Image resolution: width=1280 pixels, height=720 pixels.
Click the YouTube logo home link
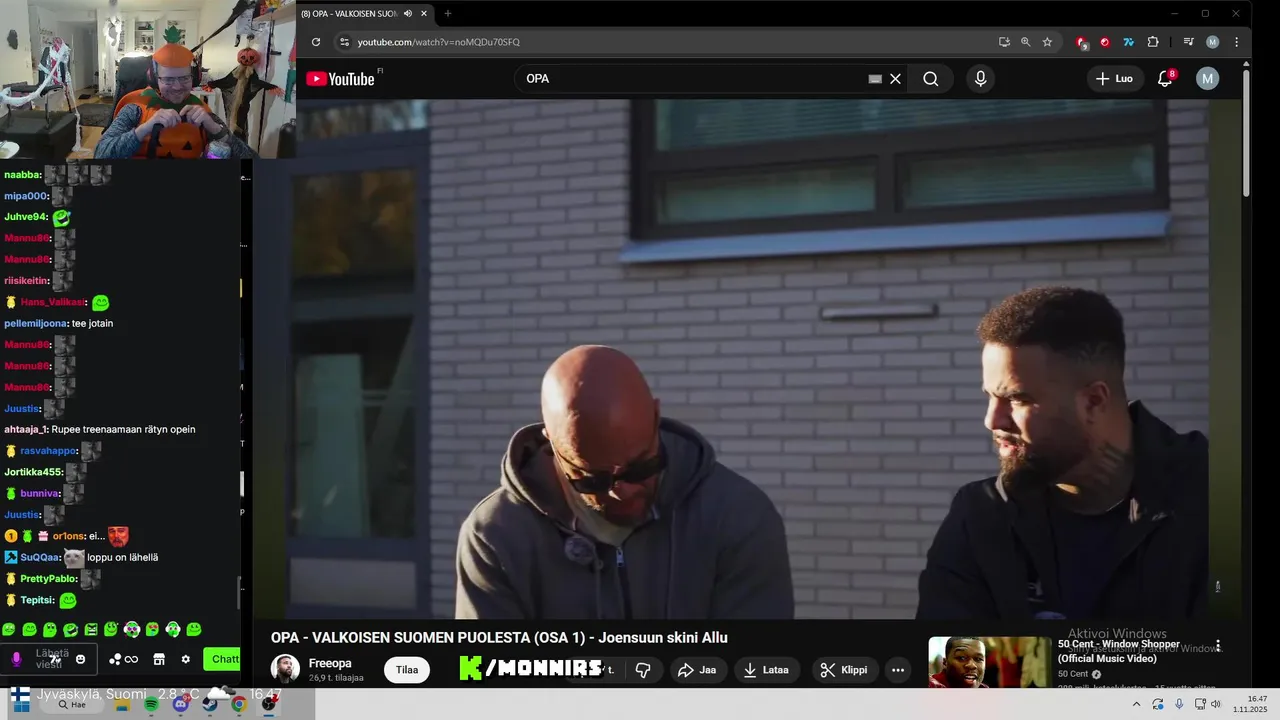340,79
